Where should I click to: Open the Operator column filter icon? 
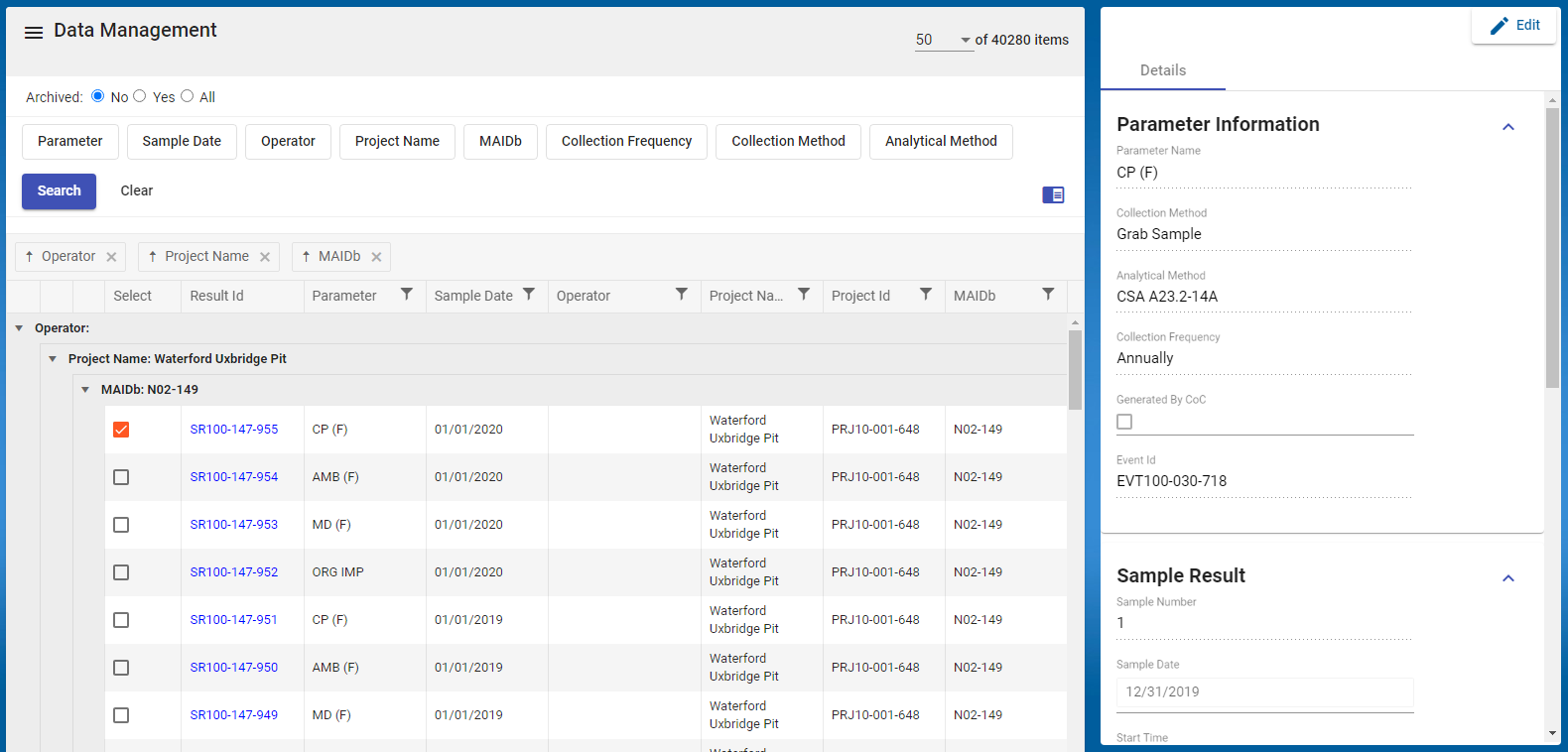(682, 295)
